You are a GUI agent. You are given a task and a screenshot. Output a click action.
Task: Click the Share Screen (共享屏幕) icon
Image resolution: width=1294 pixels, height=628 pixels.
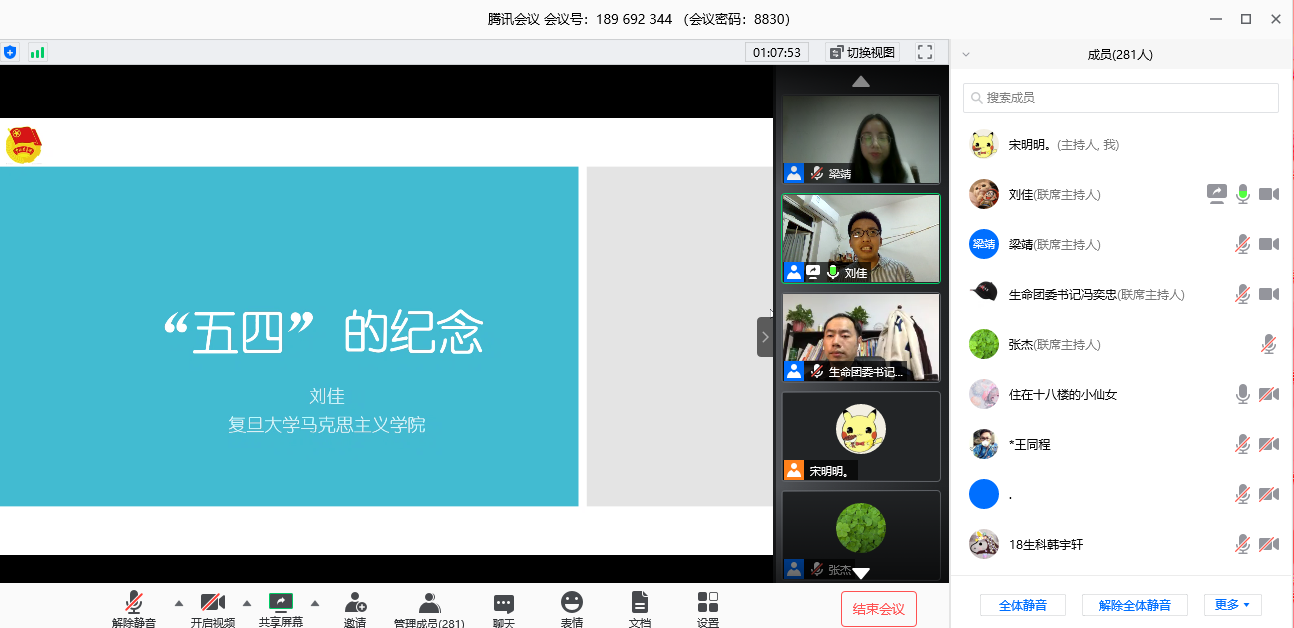[281, 603]
